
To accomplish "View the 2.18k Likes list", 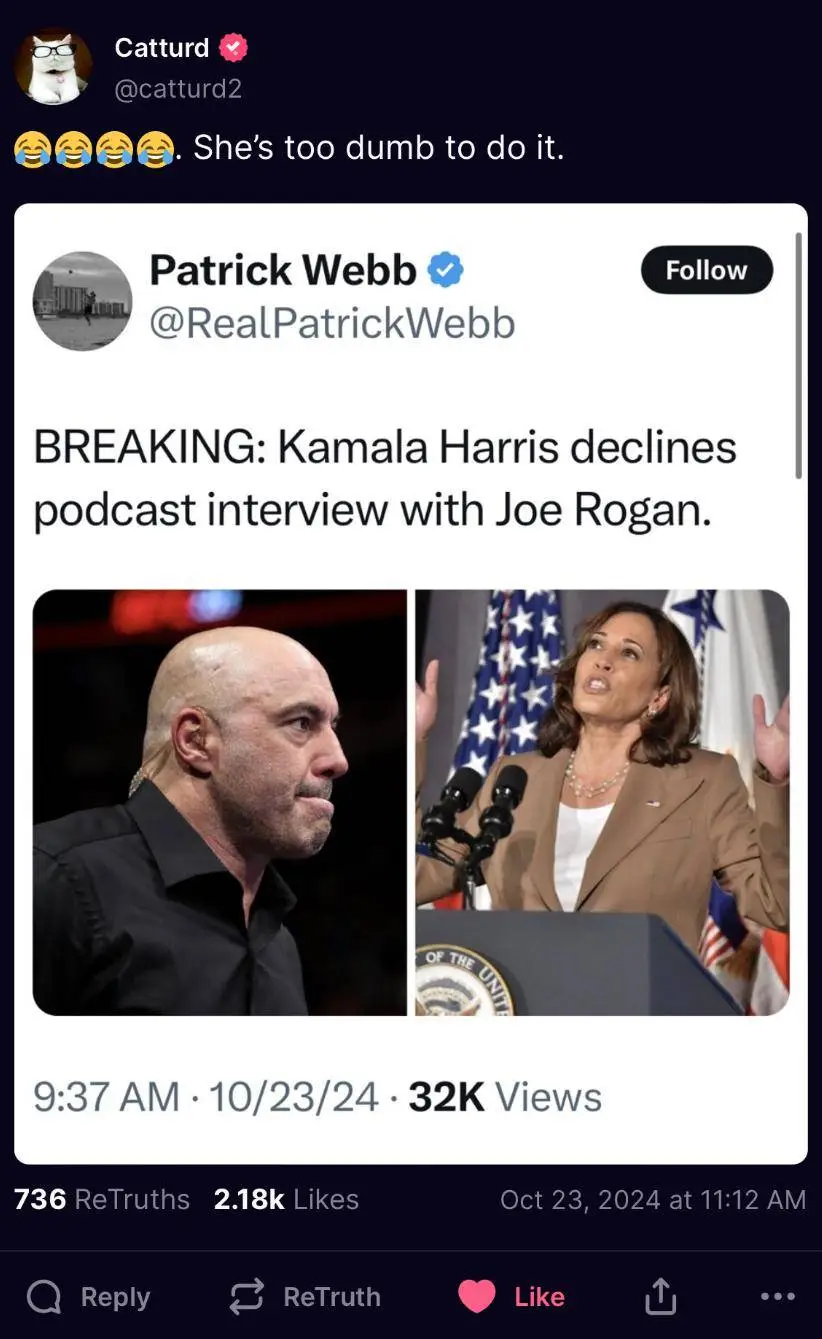I will coord(286,1199).
